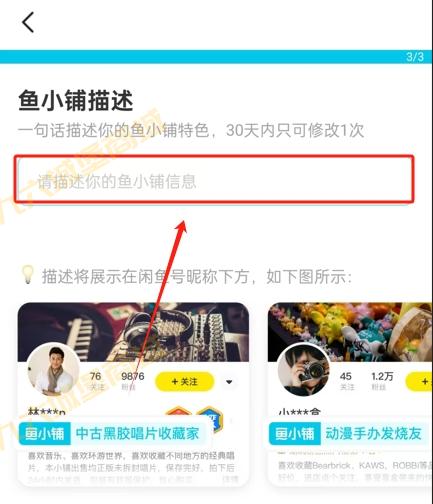The width and height of the screenshot is (433, 504).
Task: Go back using the top-left arrow
Action: 28,22
